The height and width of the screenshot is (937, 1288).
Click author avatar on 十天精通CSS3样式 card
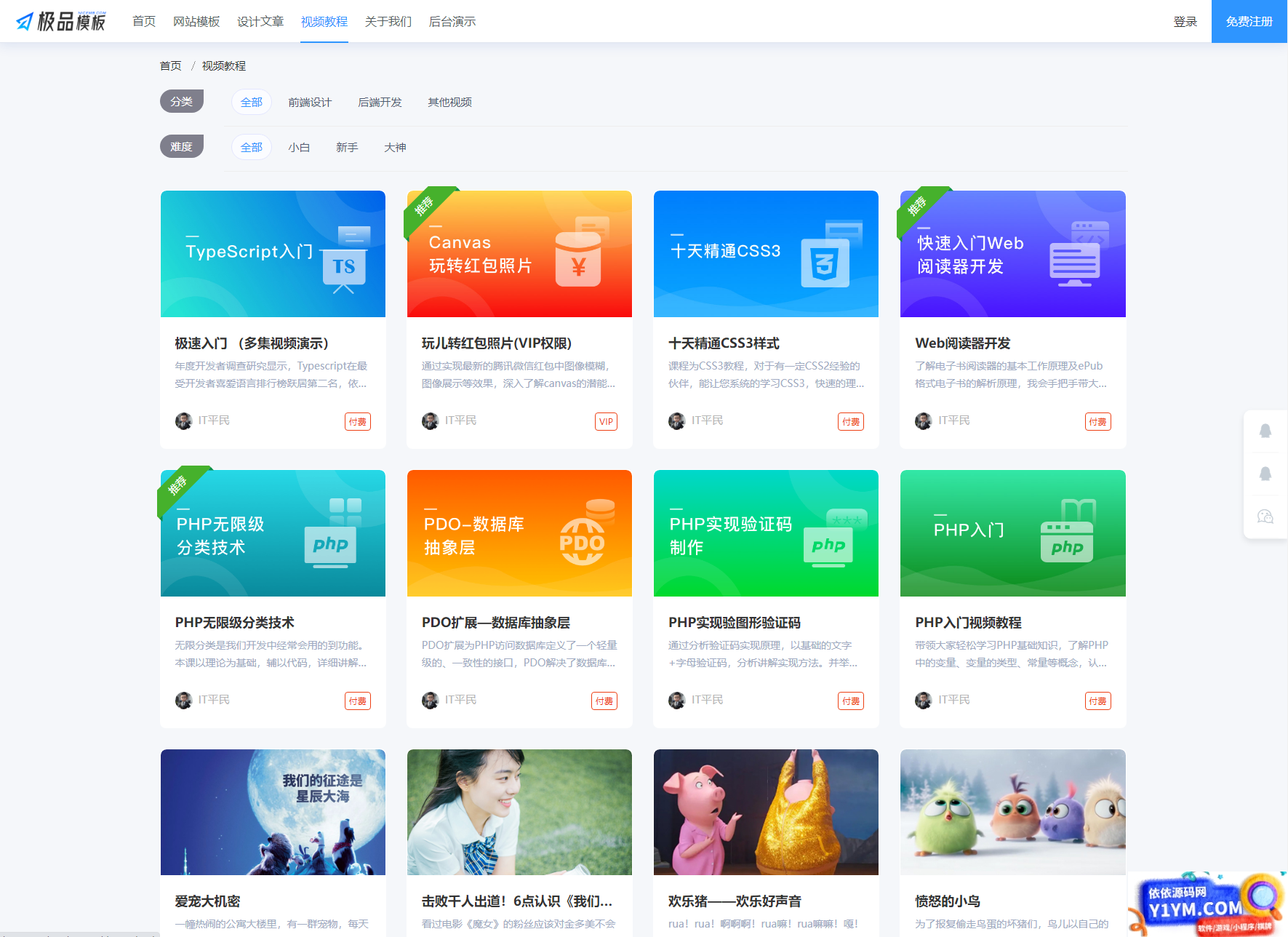coord(677,421)
